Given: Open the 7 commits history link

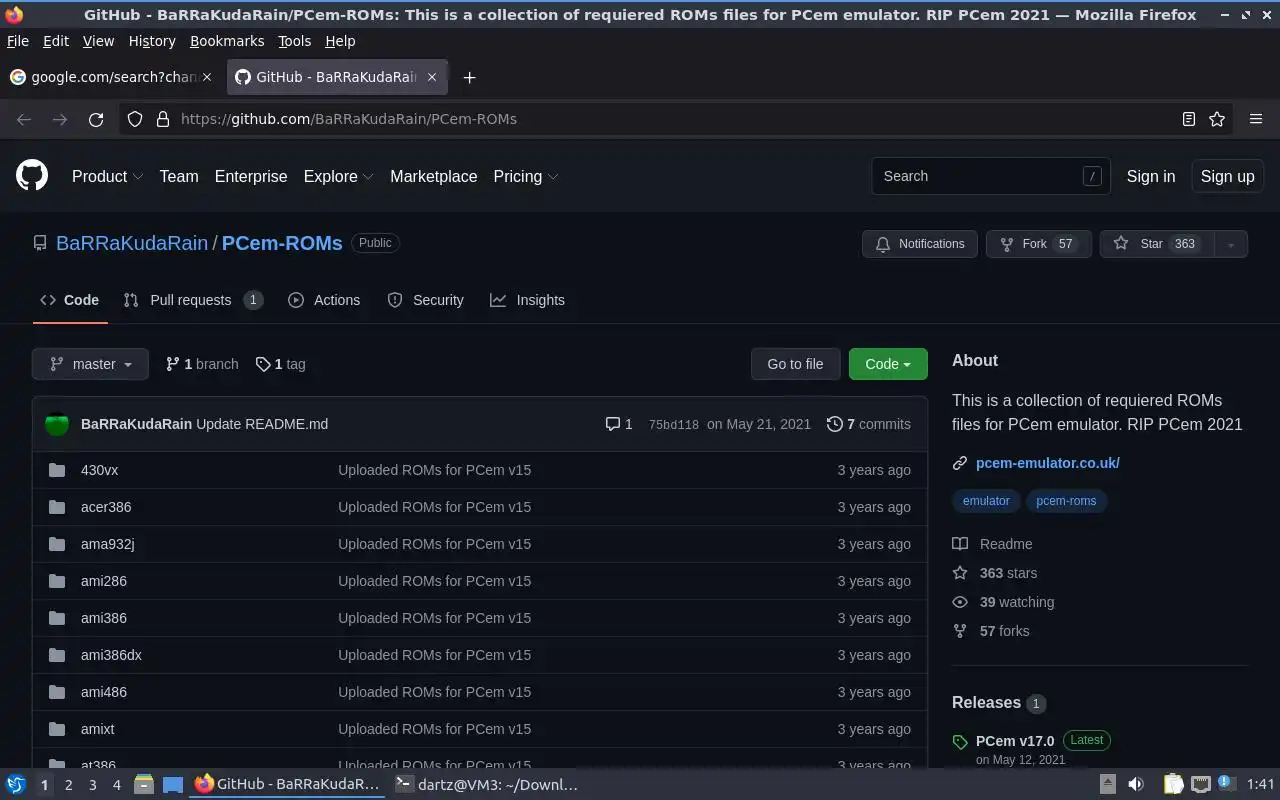Looking at the screenshot, I should point(869,424).
